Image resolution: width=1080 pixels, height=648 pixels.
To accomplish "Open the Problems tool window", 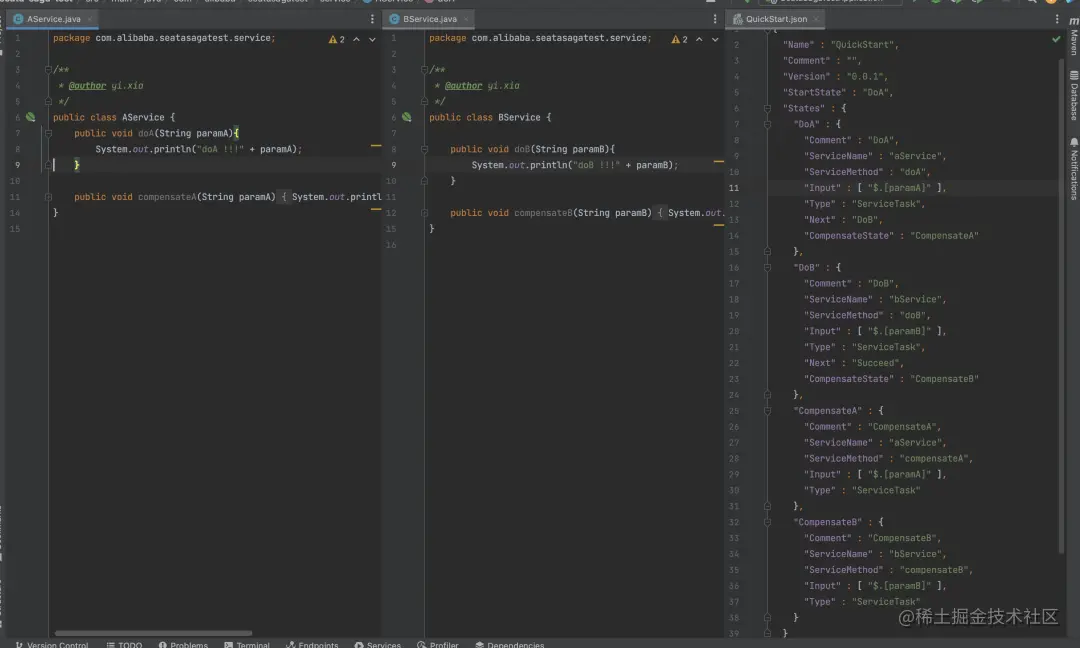I will (x=183, y=645).
